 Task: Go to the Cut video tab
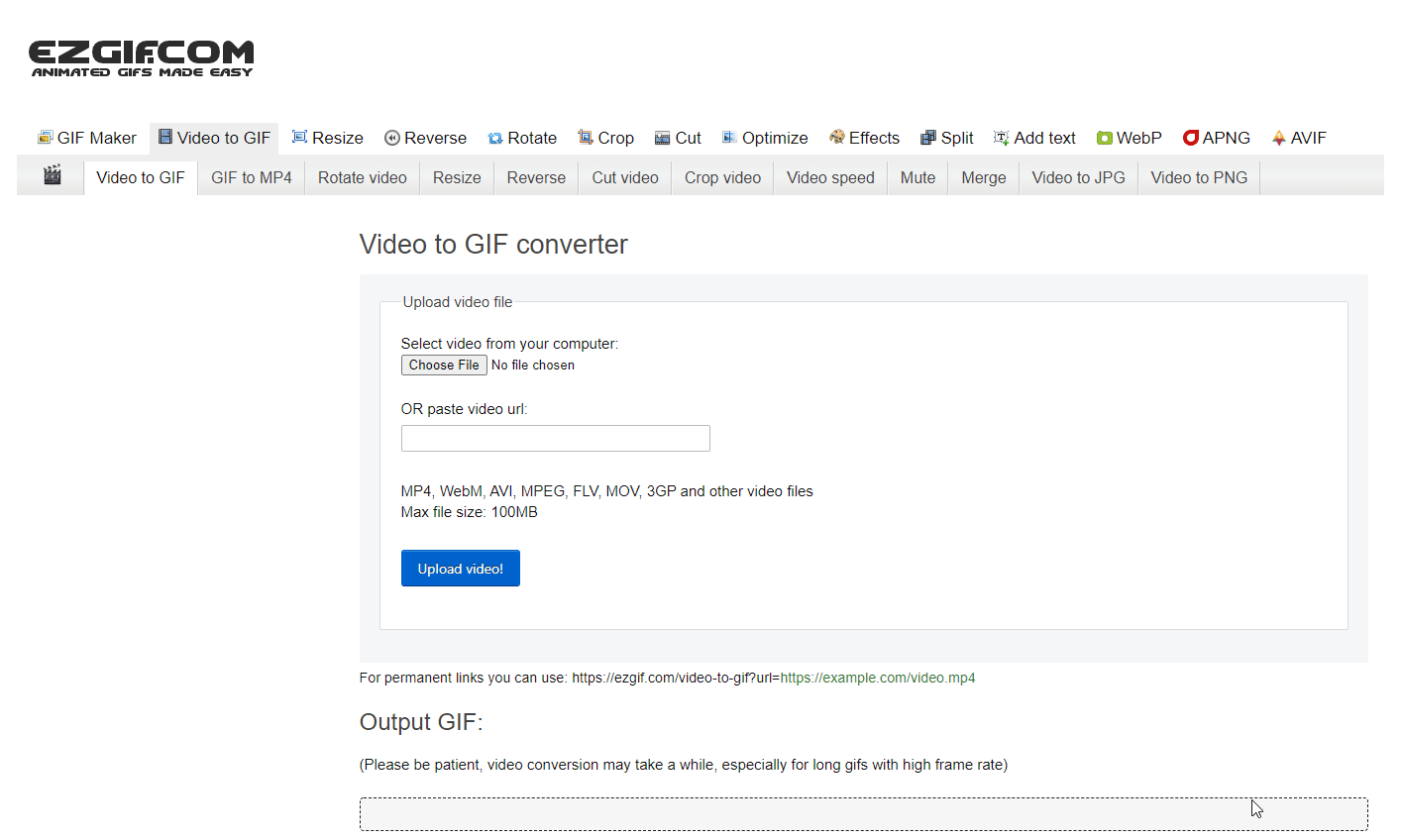pos(625,178)
